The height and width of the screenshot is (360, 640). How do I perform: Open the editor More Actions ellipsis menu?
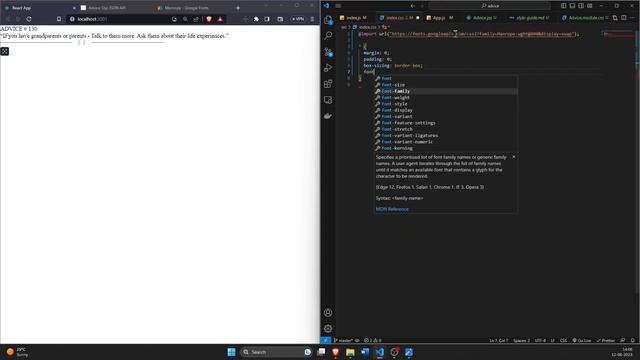point(633,18)
